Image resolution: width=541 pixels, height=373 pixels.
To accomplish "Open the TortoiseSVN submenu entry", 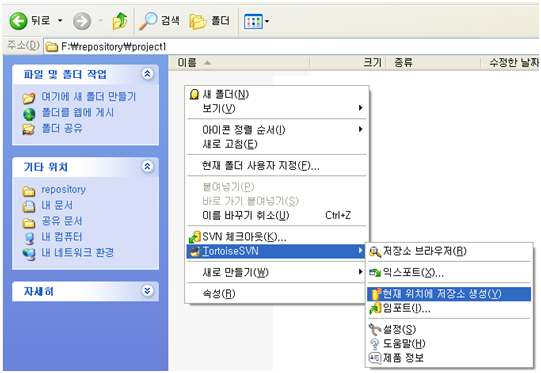I will 277,251.
